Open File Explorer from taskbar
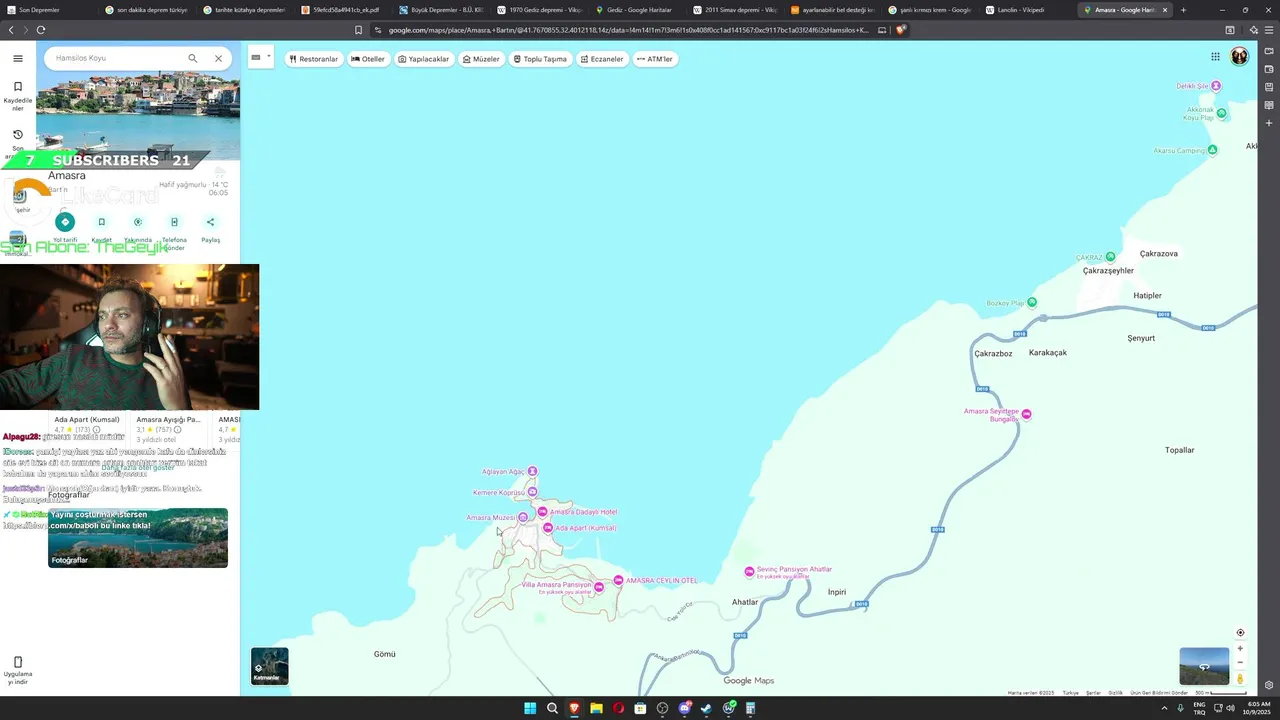 (x=596, y=708)
